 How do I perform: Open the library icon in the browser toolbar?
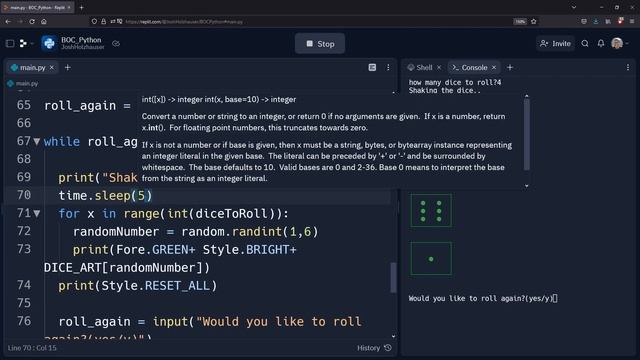(608, 21)
